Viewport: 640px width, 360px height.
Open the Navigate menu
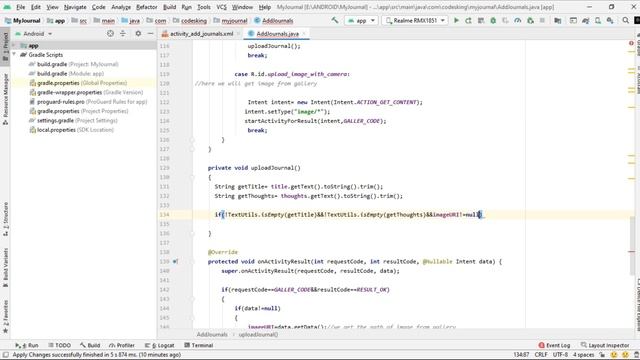[75, 7]
